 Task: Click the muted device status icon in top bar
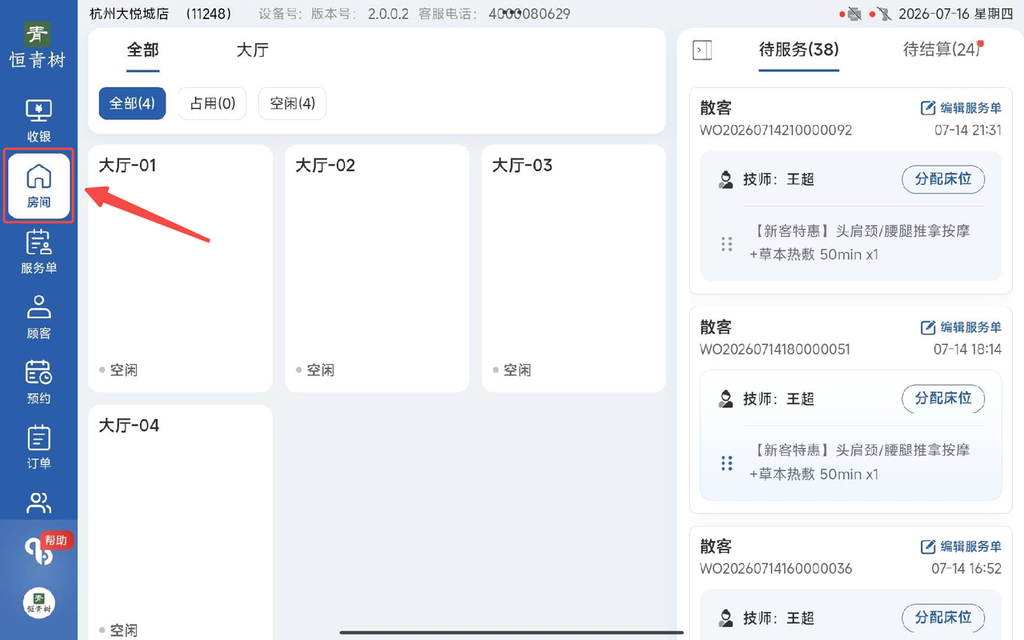(884, 14)
